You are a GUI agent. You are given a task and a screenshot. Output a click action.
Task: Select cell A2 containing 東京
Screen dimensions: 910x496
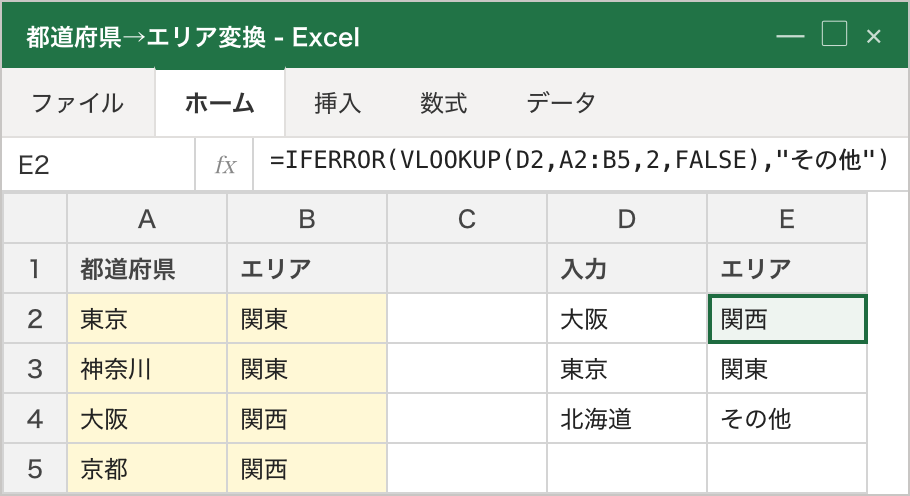(x=147, y=318)
